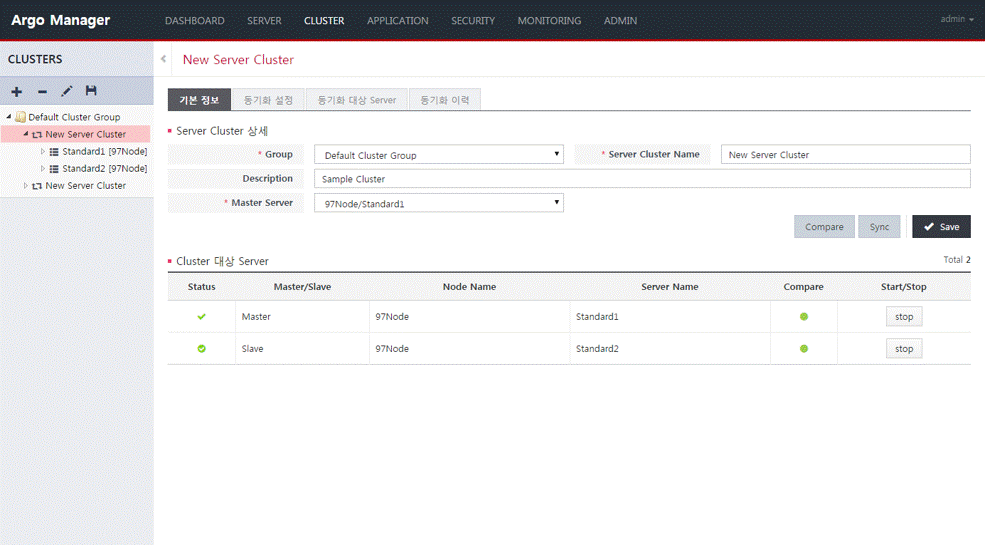
Task: Open the admin user menu
Action: pyautogui.click(x=957, y=19)
